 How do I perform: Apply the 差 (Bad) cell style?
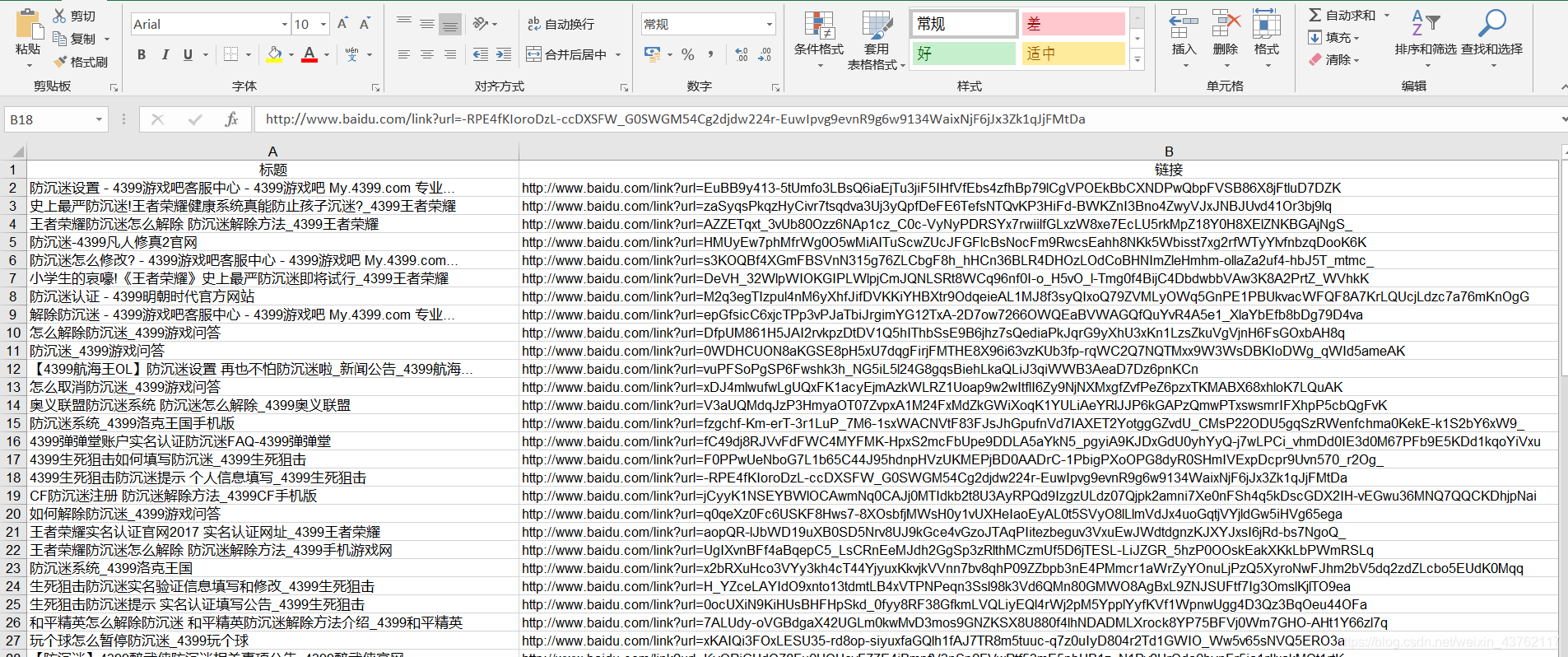(x=1073, y=24)
